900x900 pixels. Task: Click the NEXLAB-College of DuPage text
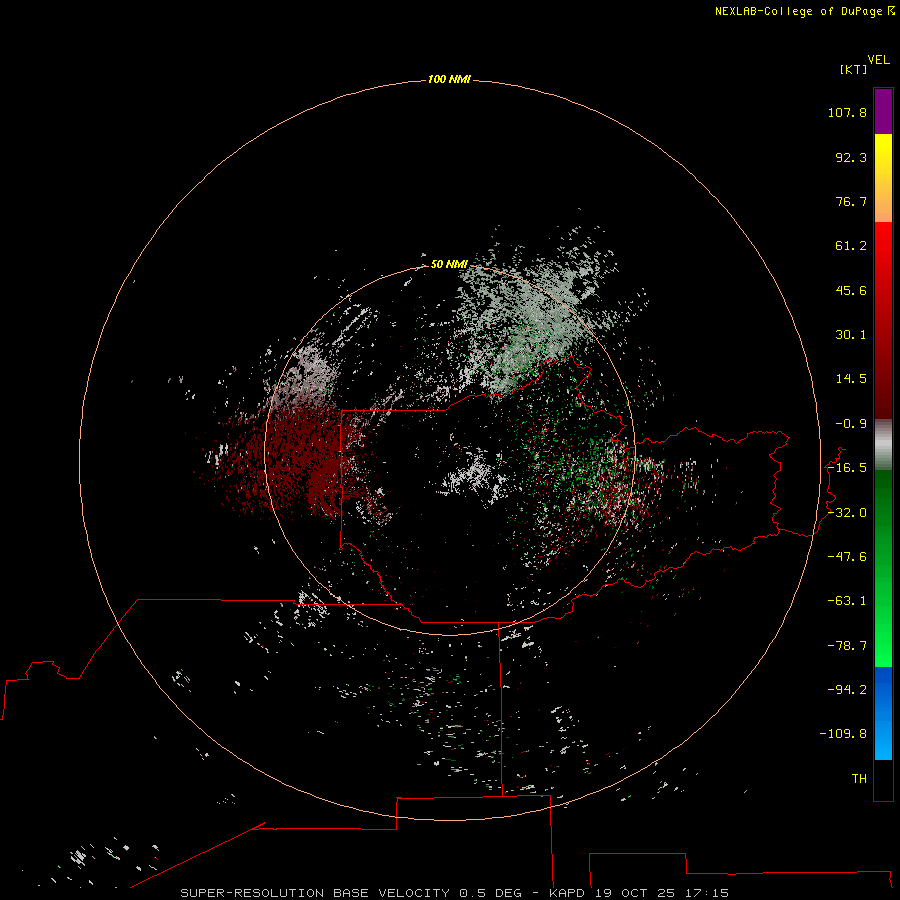pos(798,11)
